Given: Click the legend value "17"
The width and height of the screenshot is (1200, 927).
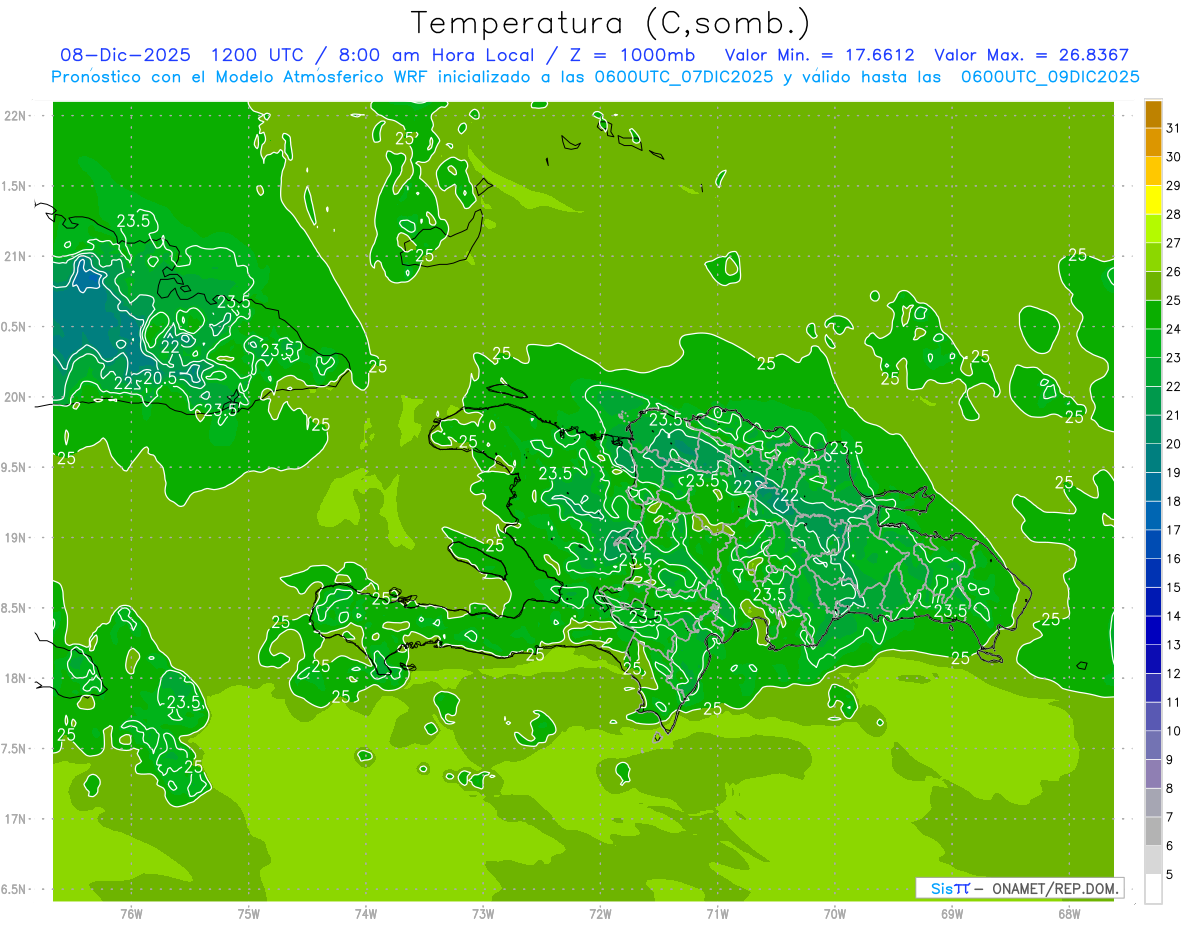Looking at the screenshot, I should pyautogui.click(x=1173, y=530).
